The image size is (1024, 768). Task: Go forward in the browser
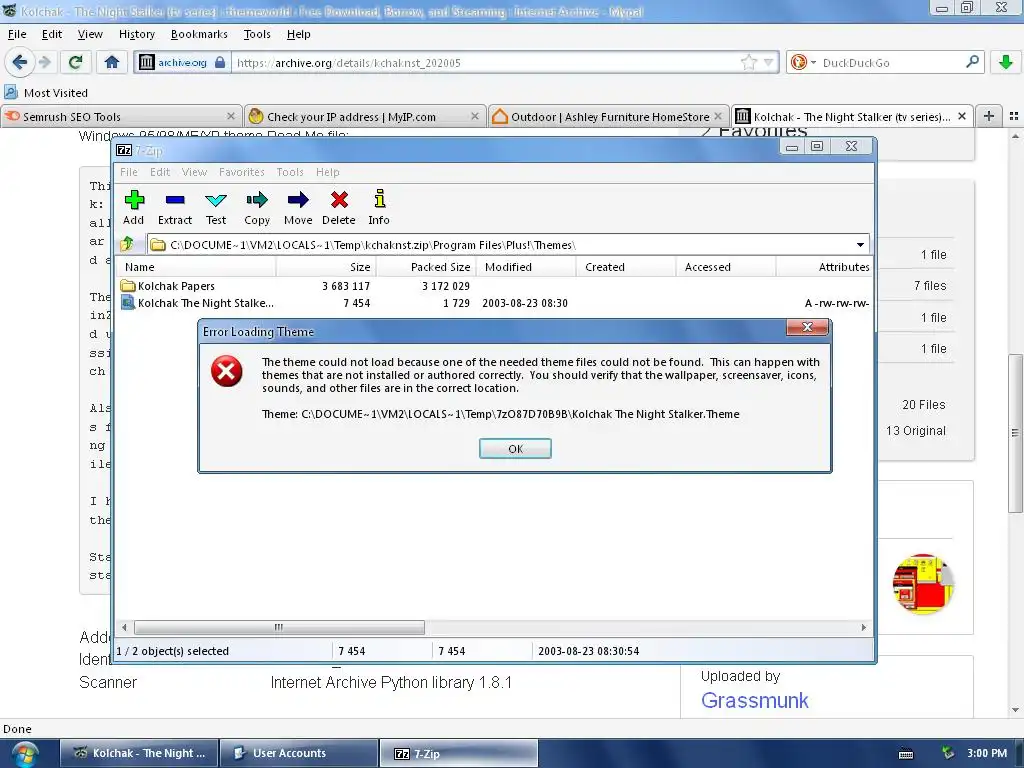click(x=45, y=62)
